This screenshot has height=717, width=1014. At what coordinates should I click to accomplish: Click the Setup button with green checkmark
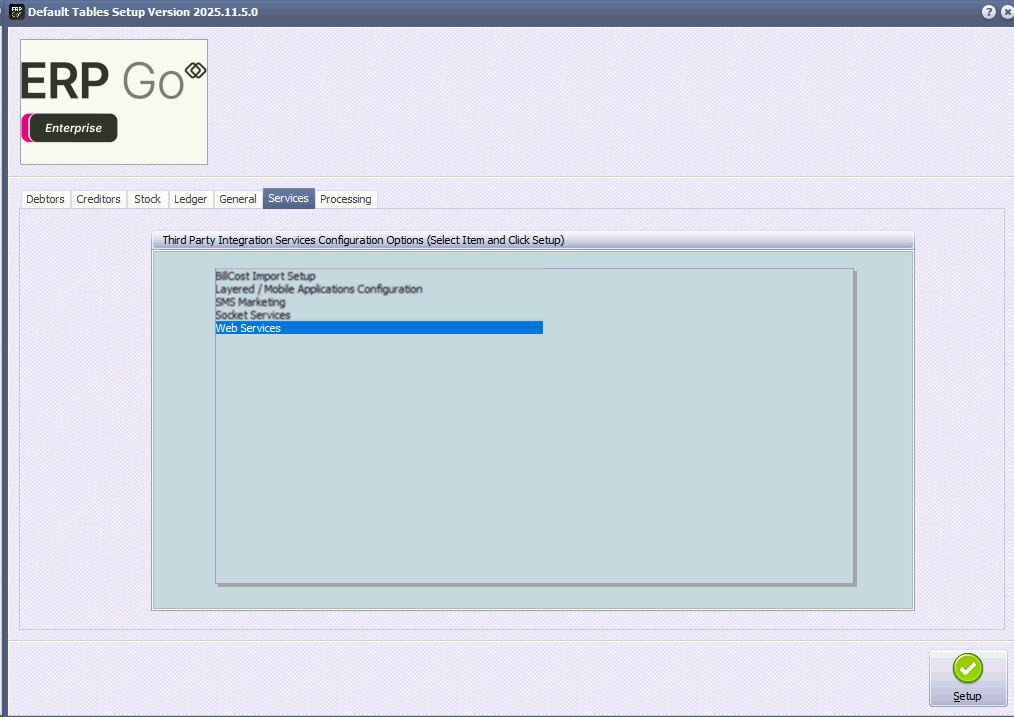coord(967,678)
